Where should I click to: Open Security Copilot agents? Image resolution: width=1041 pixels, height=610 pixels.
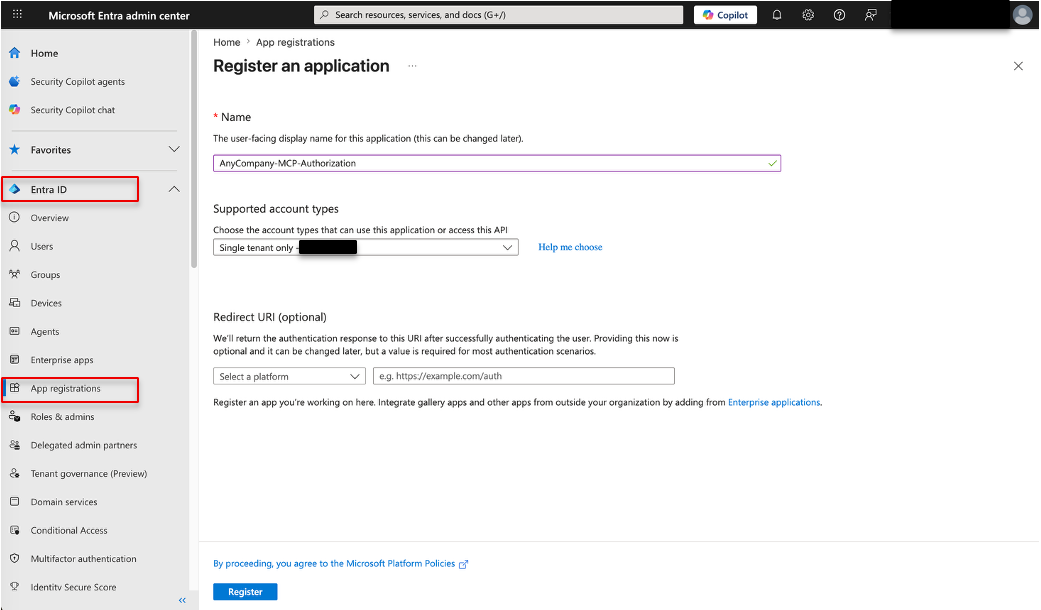(78, 82)
